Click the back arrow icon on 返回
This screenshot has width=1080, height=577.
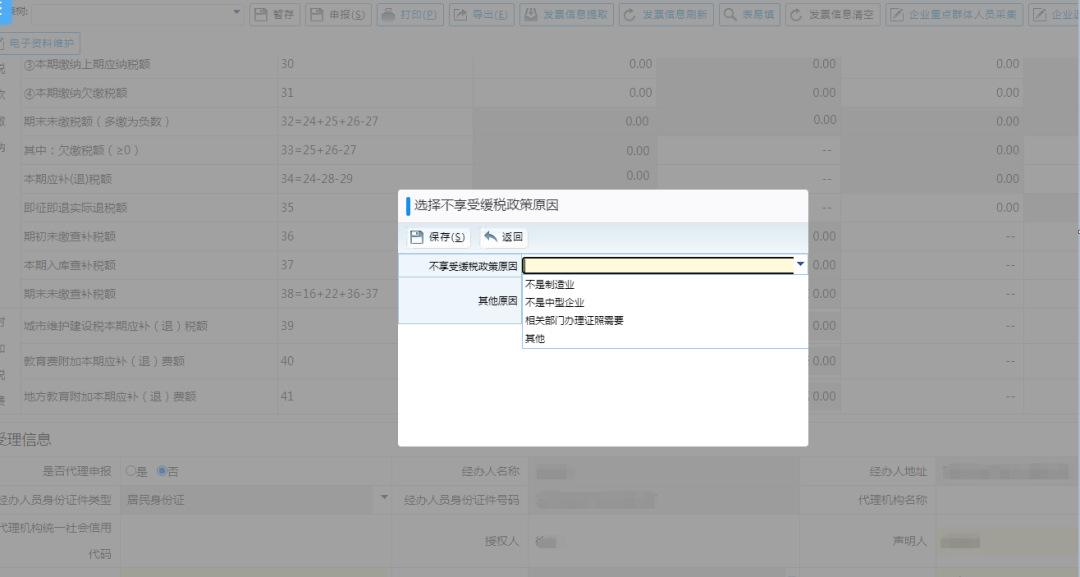click(490, 236)
